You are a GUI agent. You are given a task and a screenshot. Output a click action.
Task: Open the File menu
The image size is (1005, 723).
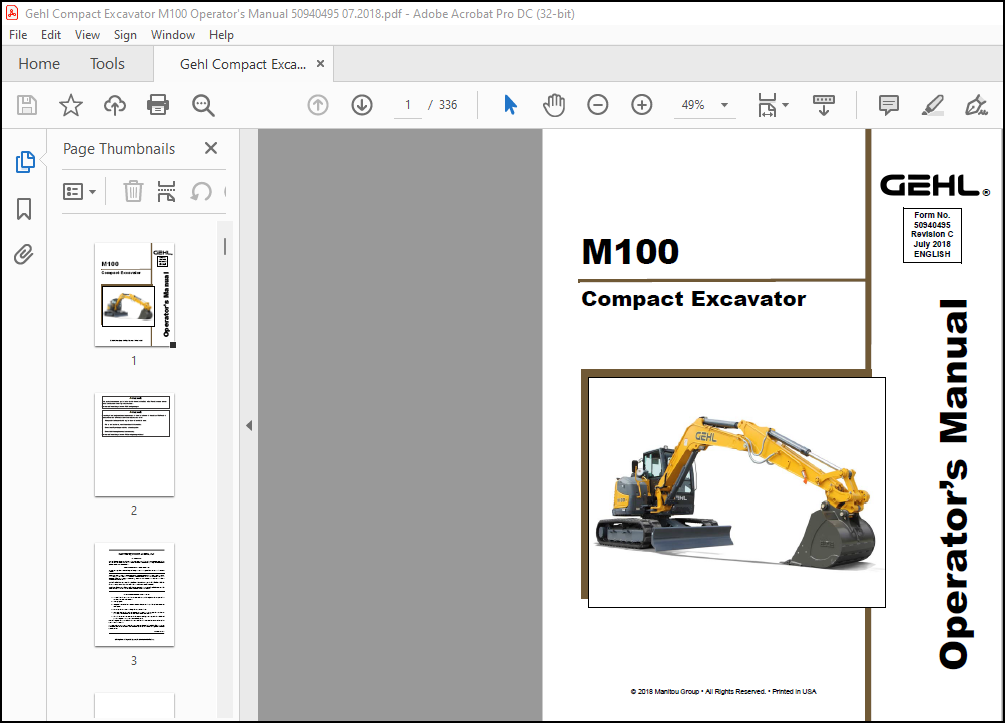click(x=18, y=35)
